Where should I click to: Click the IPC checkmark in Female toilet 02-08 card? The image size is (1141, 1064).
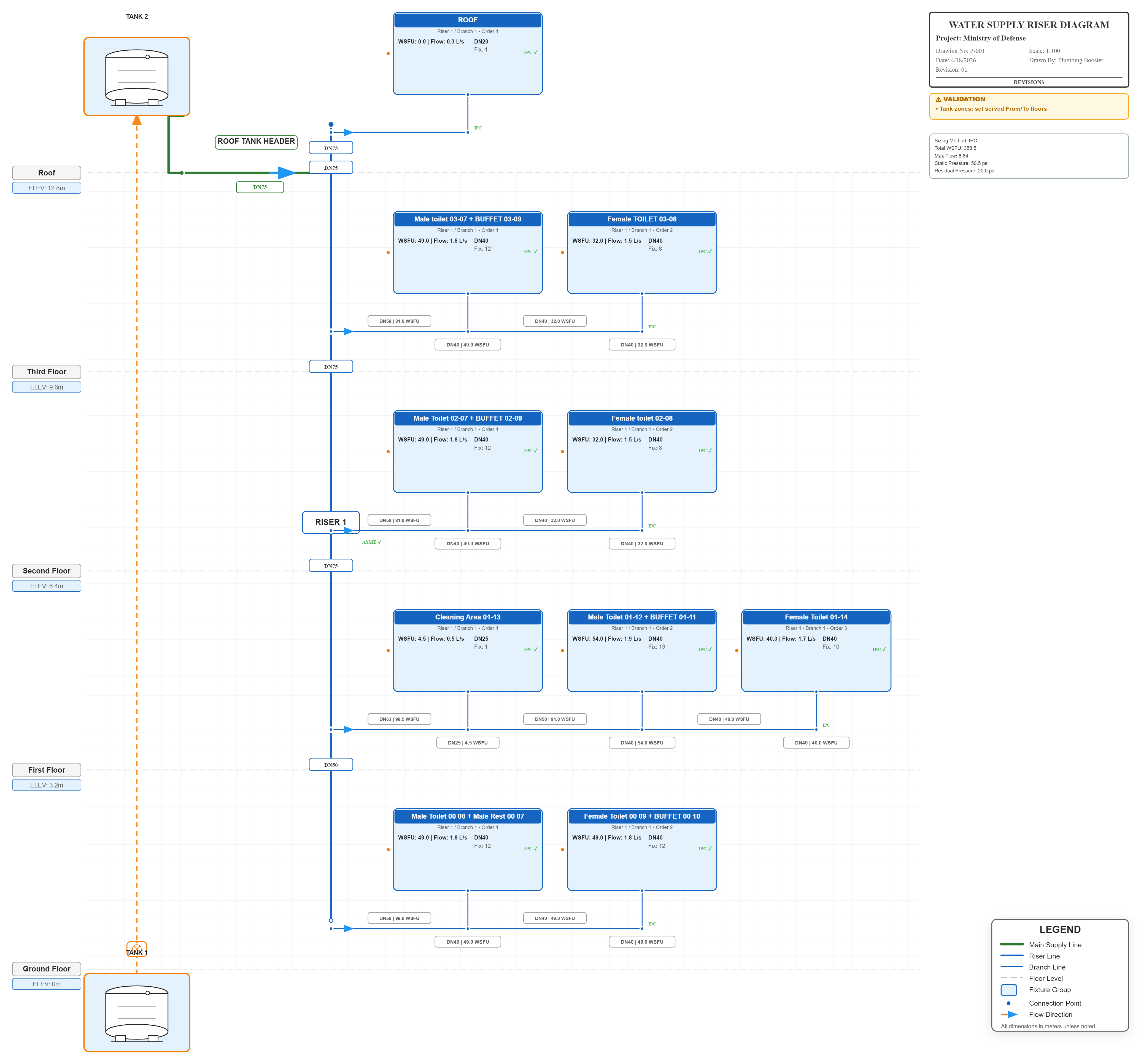click(x=705, y=450)
